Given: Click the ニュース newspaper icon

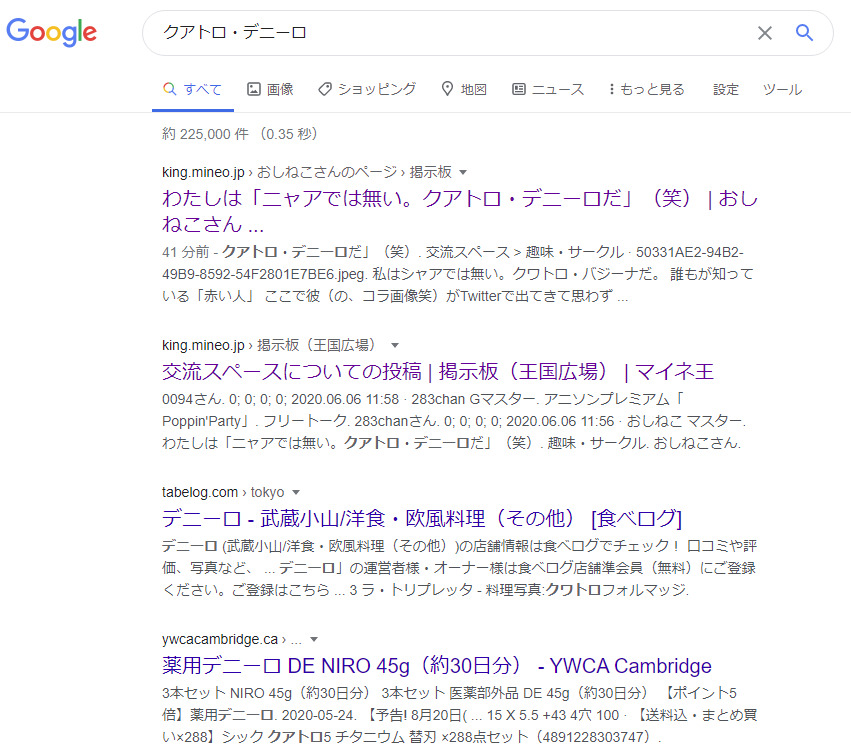Looking at the screenshot, I should pyautogui.click(x=519, y=89).
